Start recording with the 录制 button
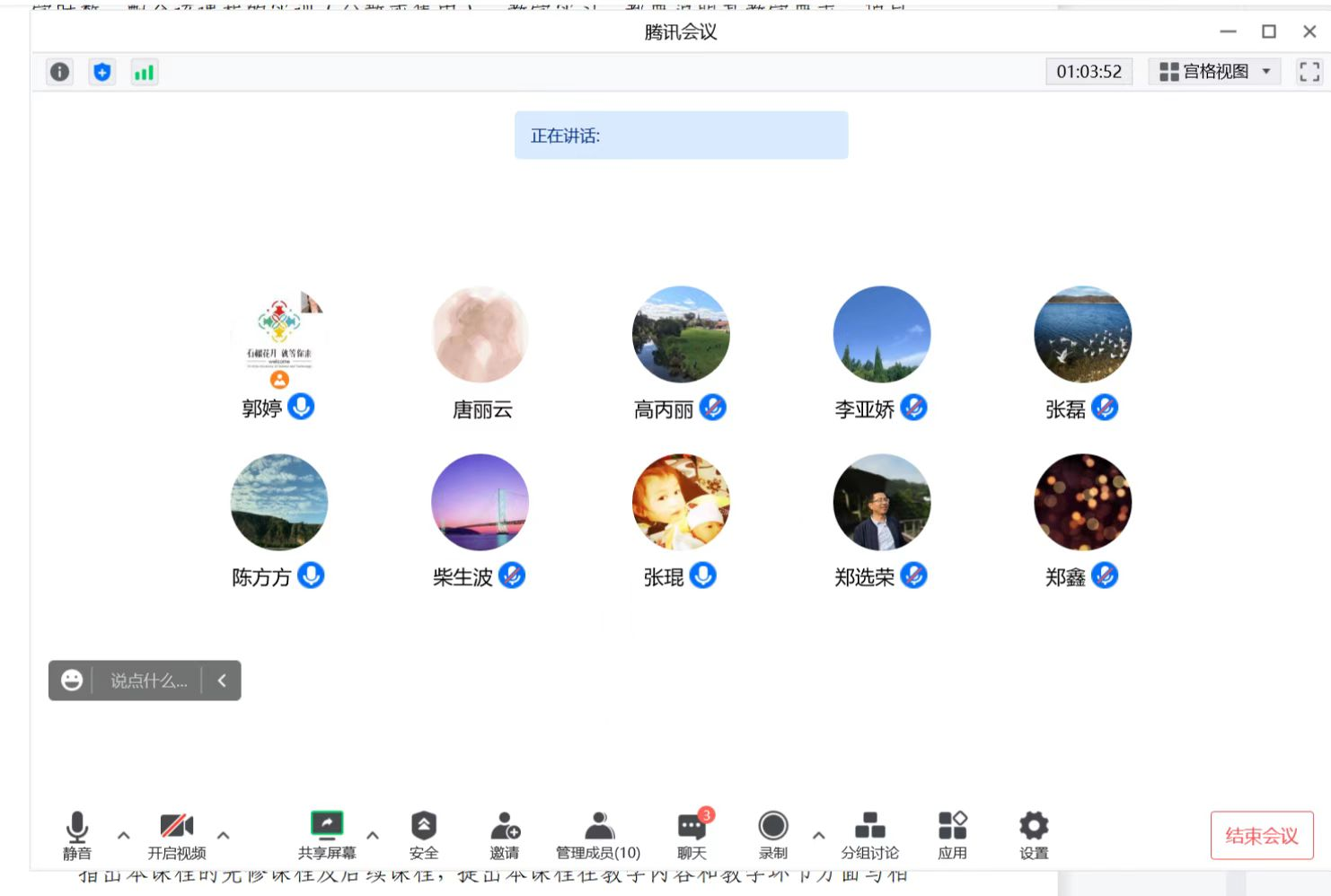The width and height of the screenshot is (1331, 896). click(x=772, y=834)
